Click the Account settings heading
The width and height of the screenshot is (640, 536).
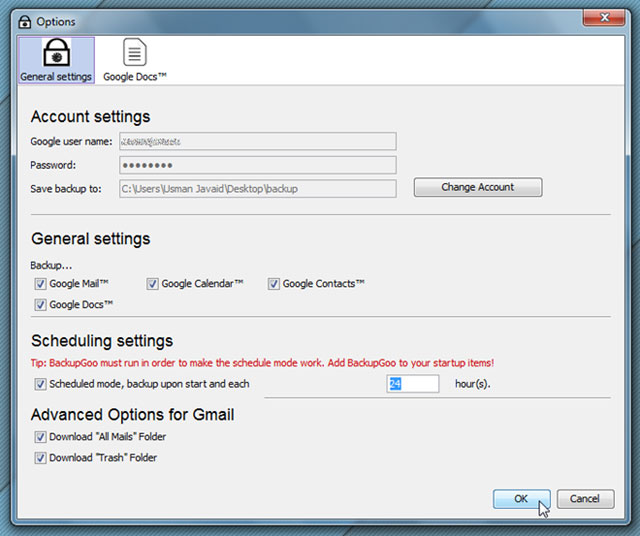coord(91,117)
